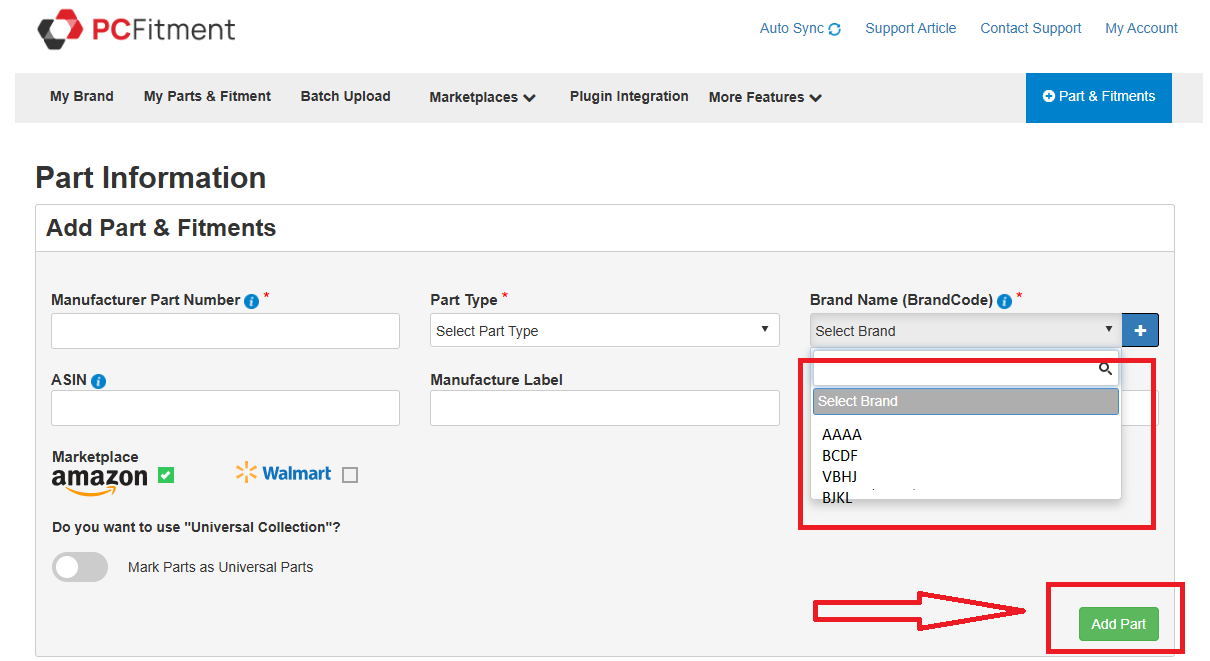This screenshot has height=661, width=1210.
Task: Toggle Mark Parts as Universal Parts
Action: tap(79, 567)
